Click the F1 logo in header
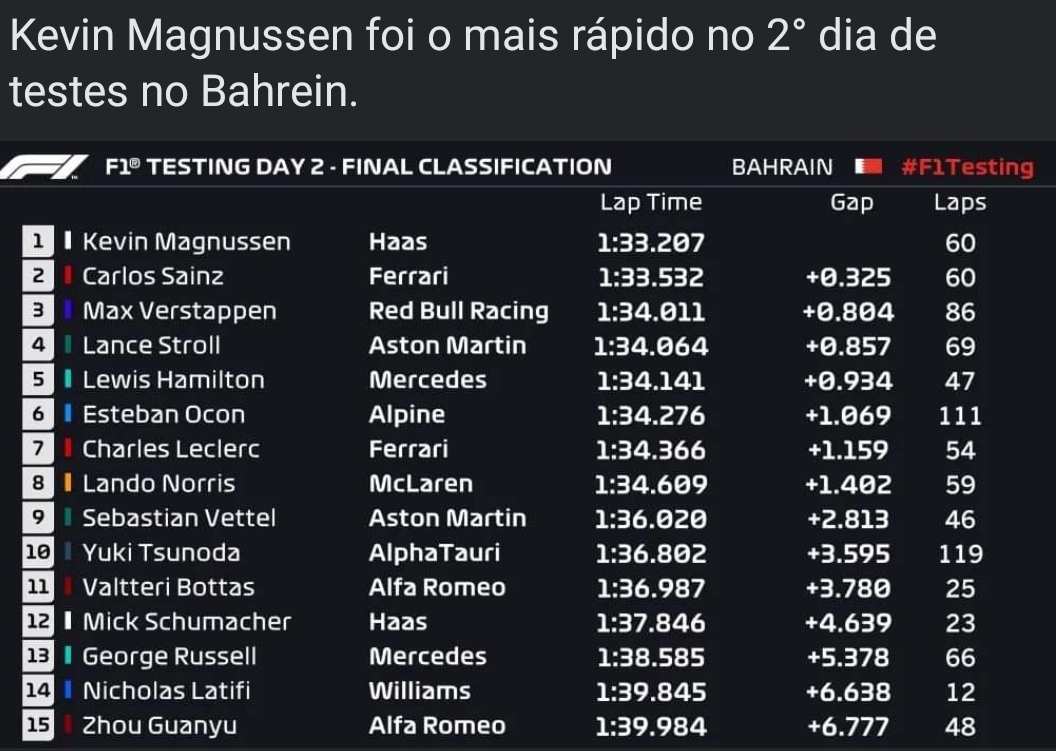The width and height of the screenshot is (1056, 751). (44, 167)
